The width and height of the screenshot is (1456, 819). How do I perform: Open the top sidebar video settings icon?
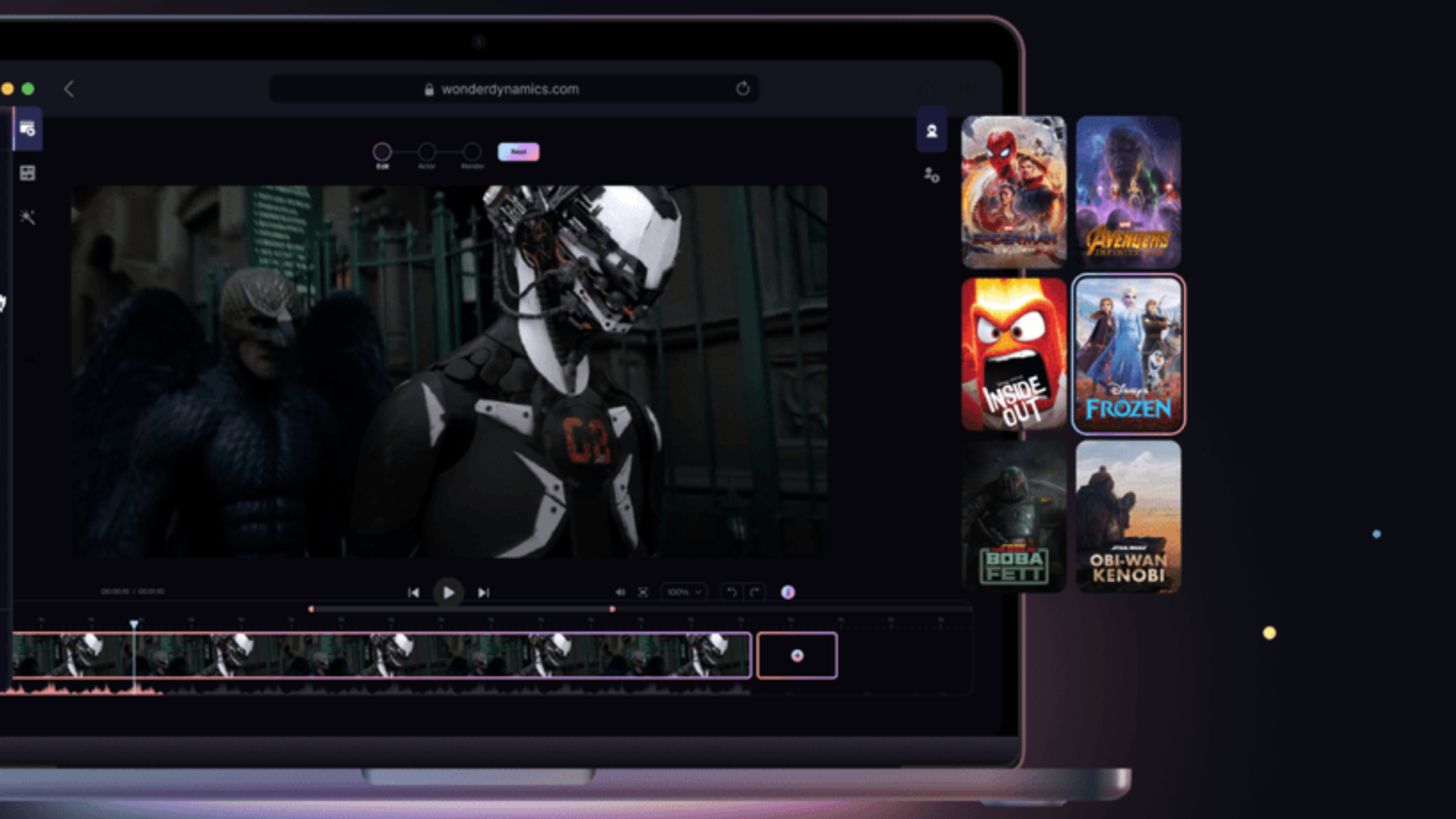[27, 128]
